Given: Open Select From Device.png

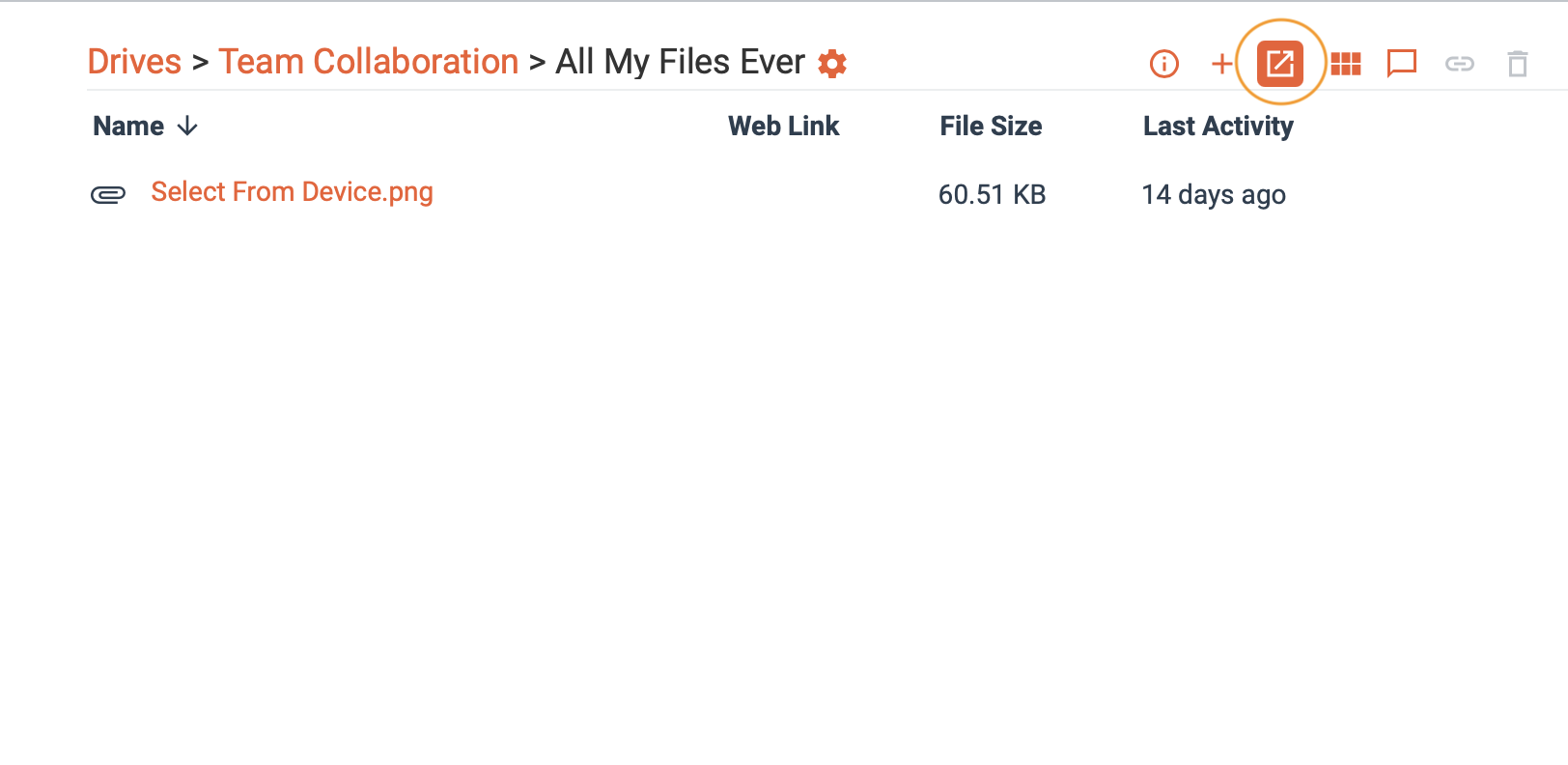Looking at the screenshot, I should pyautogui.click(x=292, y=192).
